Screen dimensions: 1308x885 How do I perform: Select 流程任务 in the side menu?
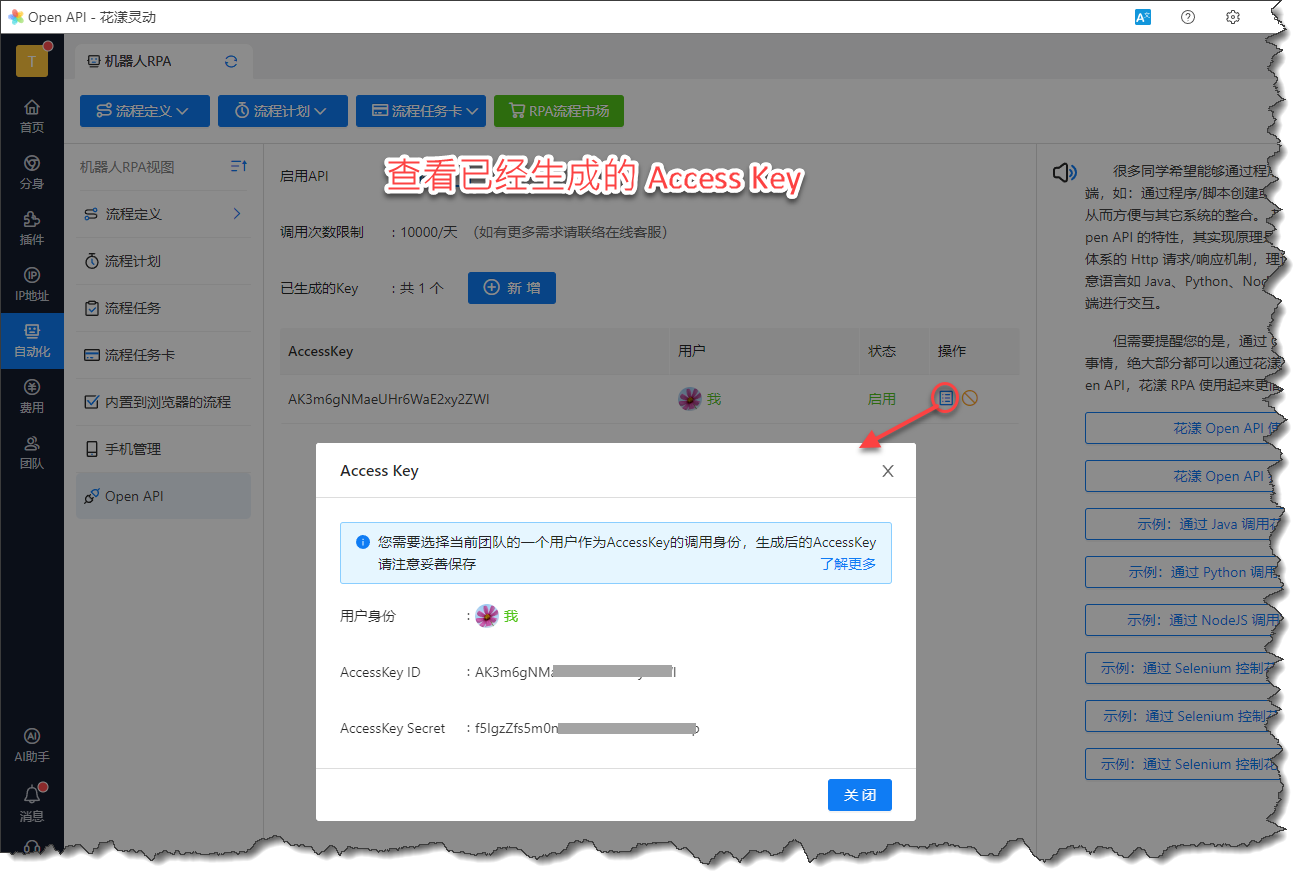click(164, 308)
